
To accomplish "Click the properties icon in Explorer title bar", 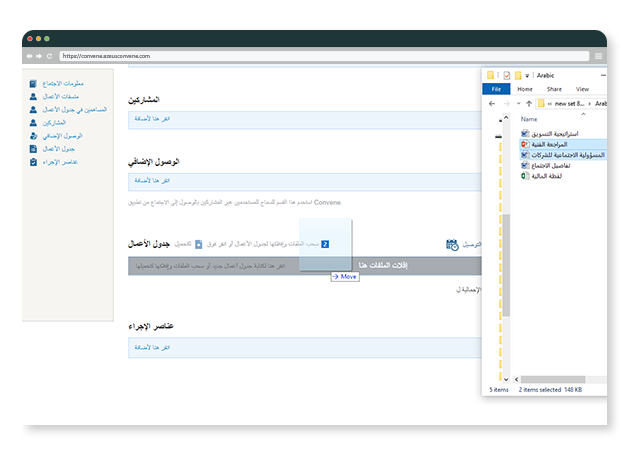I will 507,75.
